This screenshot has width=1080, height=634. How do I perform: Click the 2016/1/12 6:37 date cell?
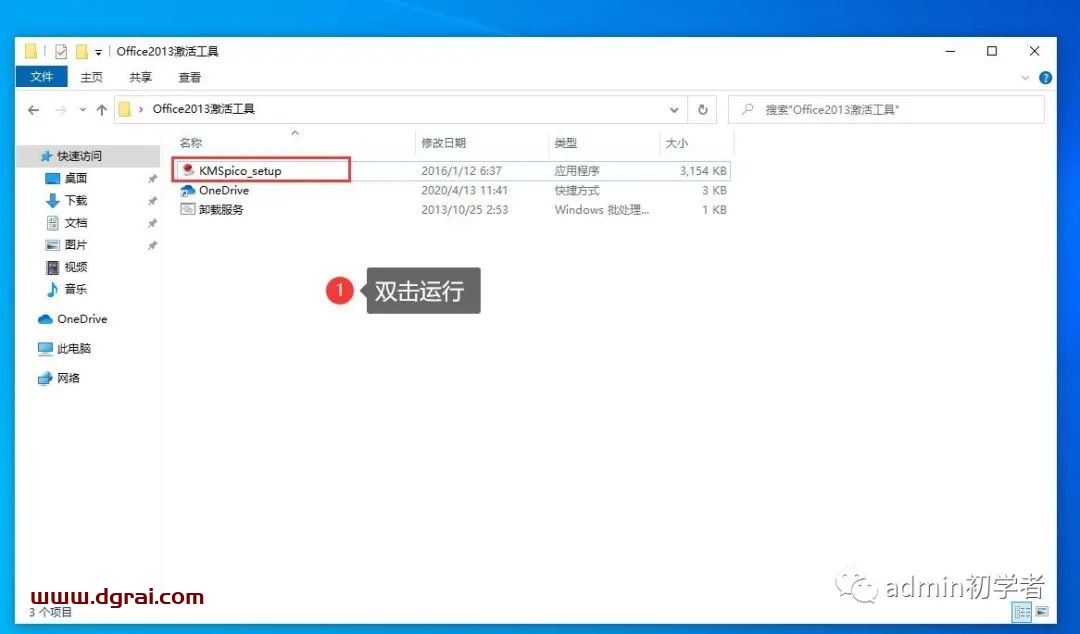pyautogui.click(x=461, y=170)
